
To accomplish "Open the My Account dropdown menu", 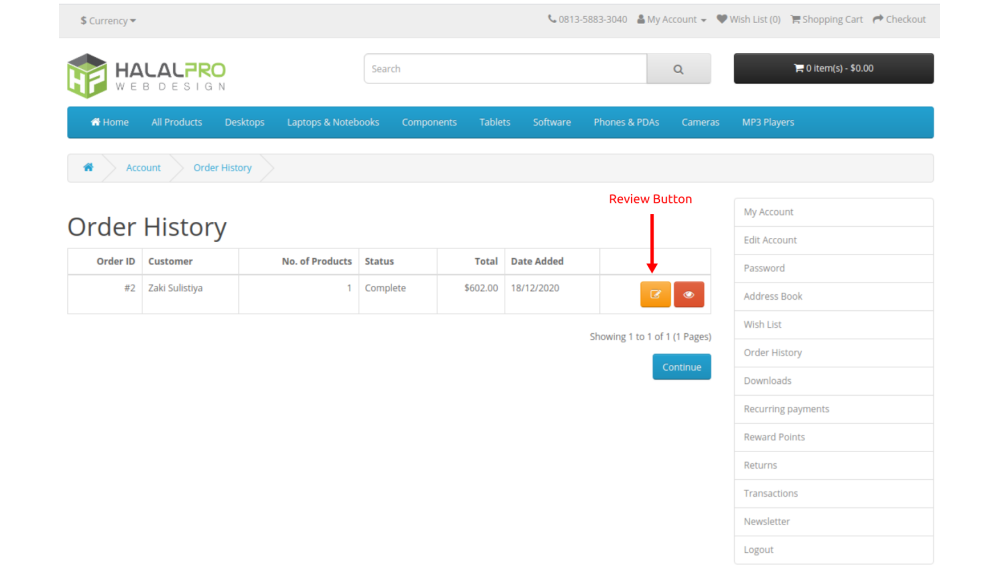I will [672, 19].
